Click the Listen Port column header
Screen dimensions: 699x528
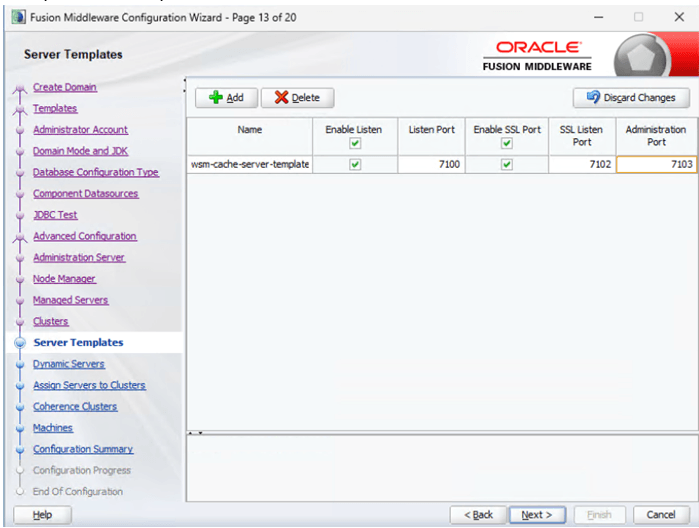coord(431,136)
